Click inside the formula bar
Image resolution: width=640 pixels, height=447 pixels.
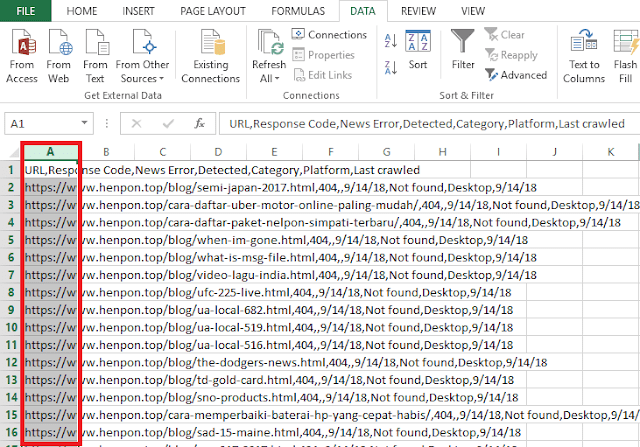click(x=429, y=124)
